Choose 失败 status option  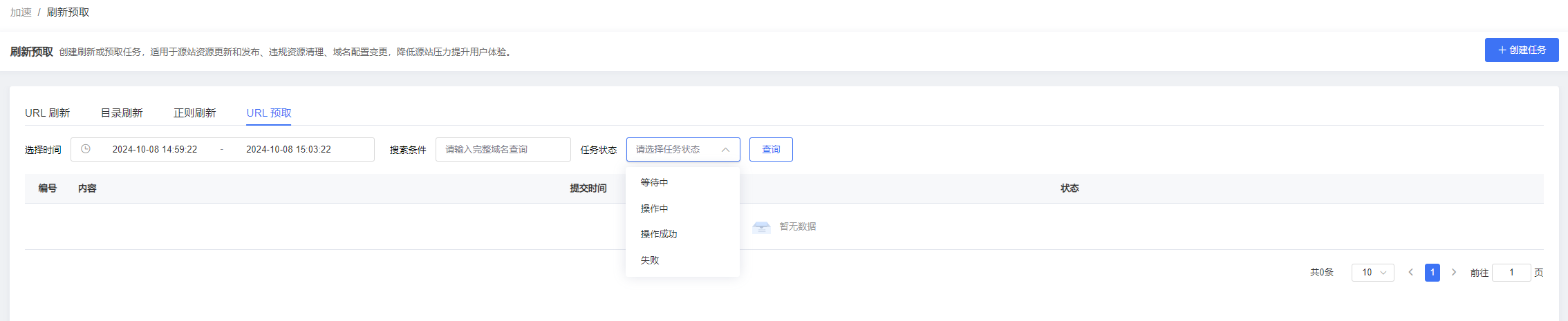[682, 260]
